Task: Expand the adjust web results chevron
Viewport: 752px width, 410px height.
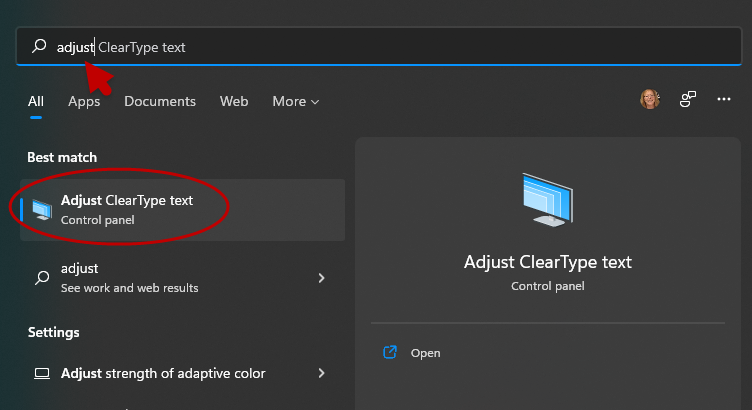Action: (321, 278)
